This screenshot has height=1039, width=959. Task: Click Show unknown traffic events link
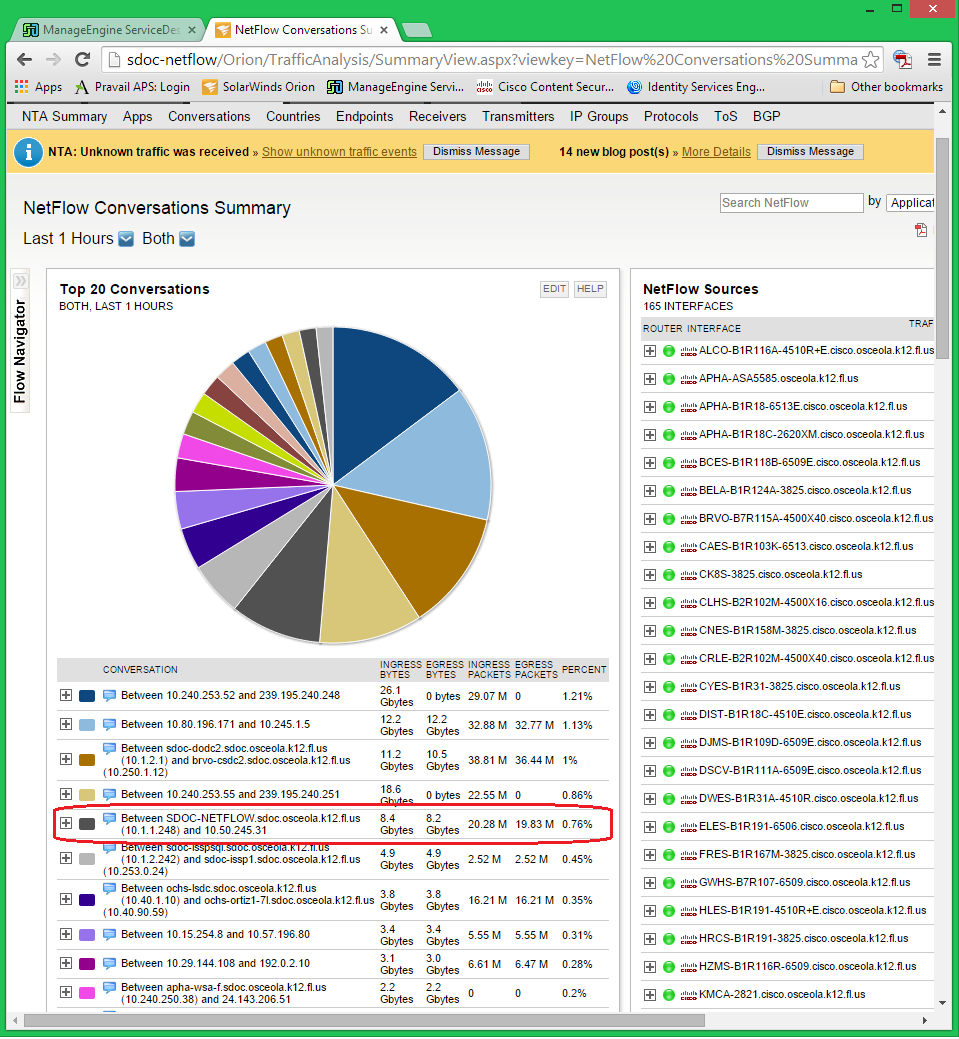[x=339, y=152]
